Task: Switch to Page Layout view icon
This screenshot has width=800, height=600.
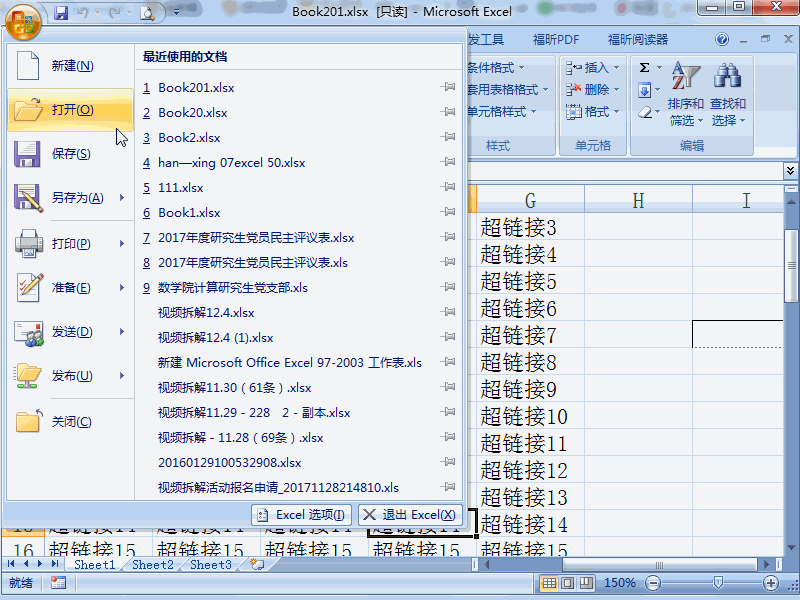Action: click(x=567, y=583)
